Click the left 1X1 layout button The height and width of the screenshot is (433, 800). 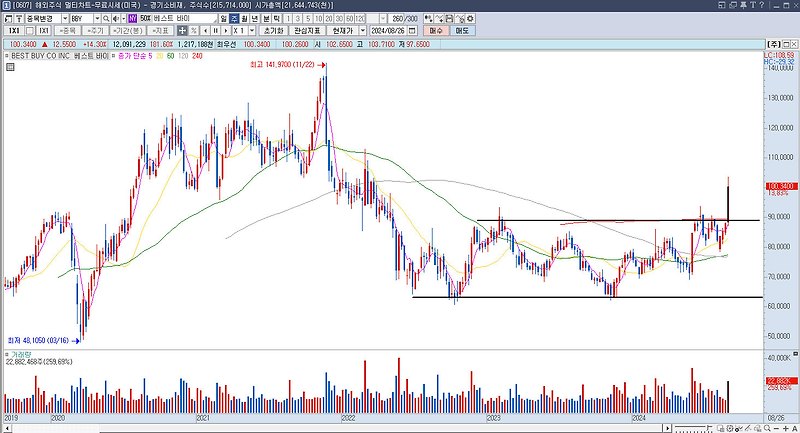pos(14,31)
